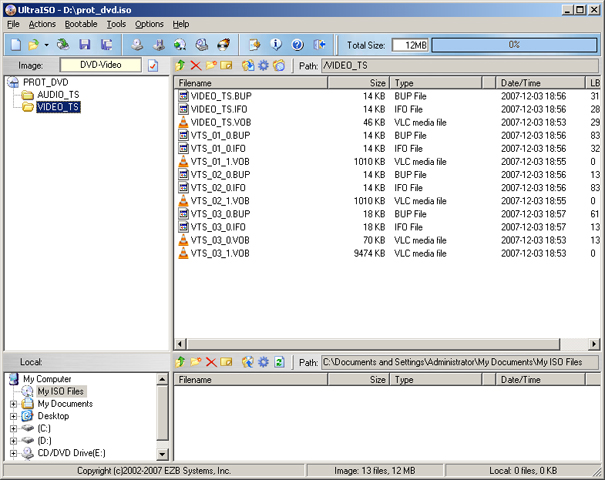Click the Information (i) toolbar icon
Screen dimensions: 605x480
click(x=276, y=45)
